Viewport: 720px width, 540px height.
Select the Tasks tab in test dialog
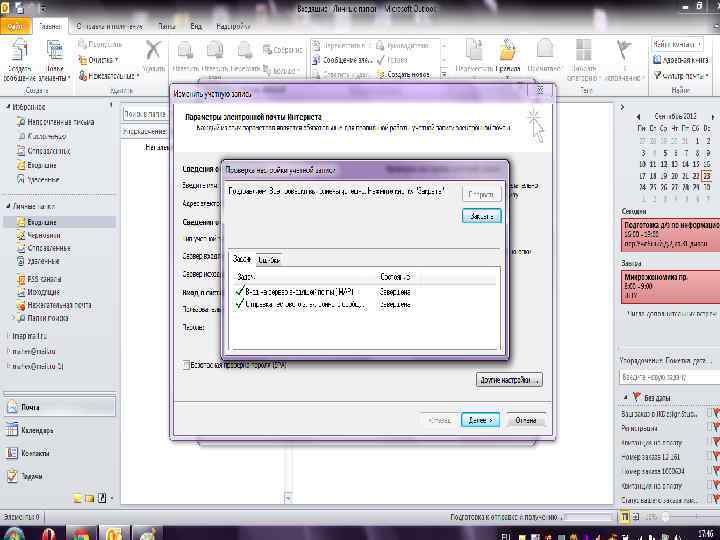[242, 259]
